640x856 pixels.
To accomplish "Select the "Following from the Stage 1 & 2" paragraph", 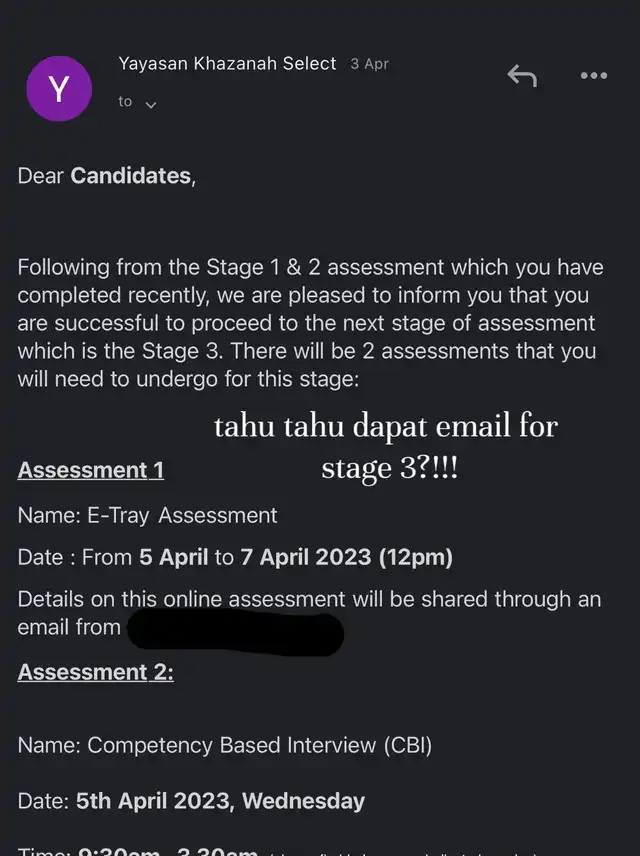I will coord(311,323).
